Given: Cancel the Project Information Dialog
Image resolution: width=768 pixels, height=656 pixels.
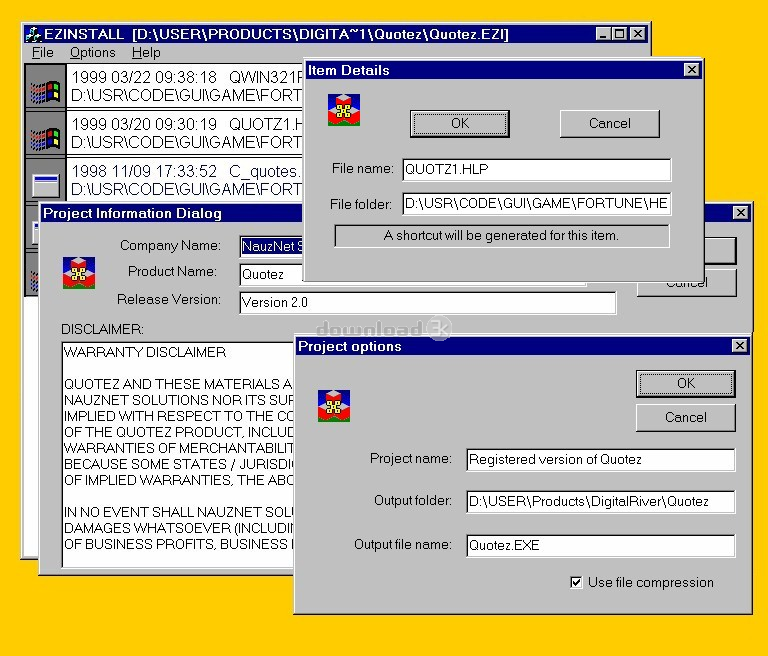Looking at the screenshot, I should 687,283.
